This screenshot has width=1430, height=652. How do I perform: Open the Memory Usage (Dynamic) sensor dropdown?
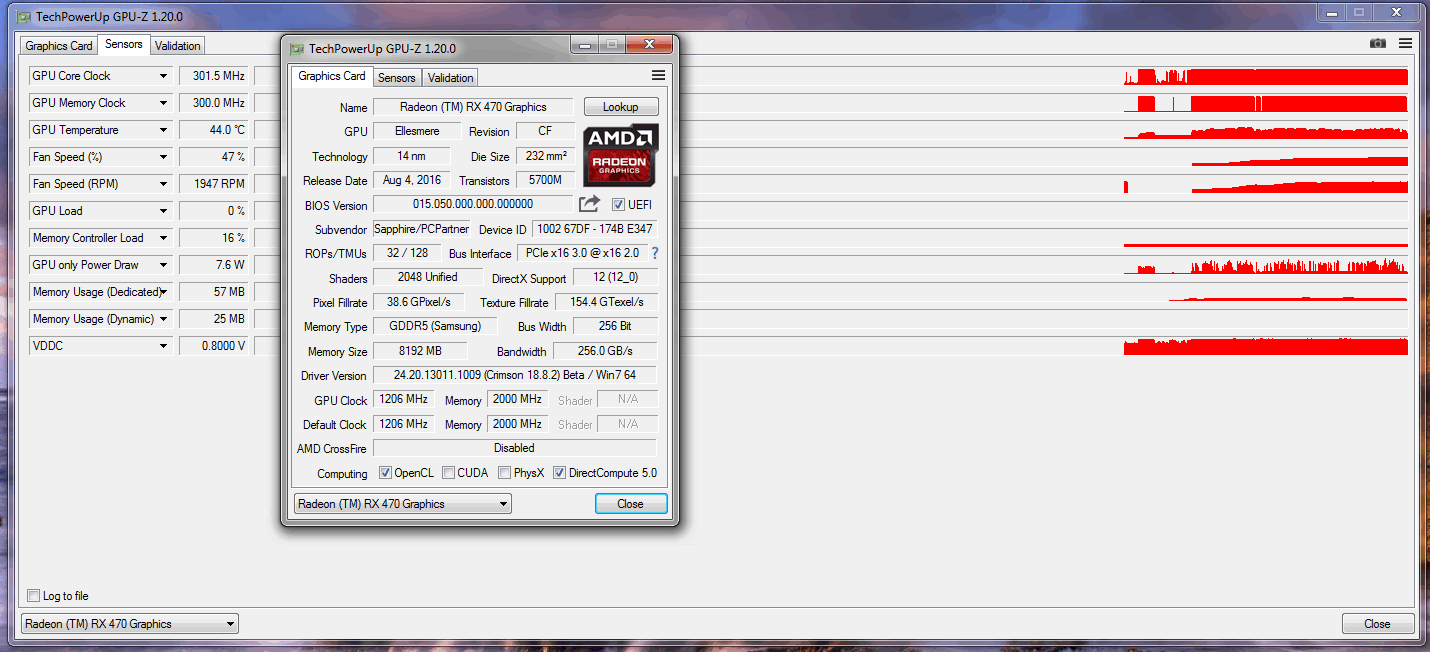pyautogui.click(x=163, y=319)
